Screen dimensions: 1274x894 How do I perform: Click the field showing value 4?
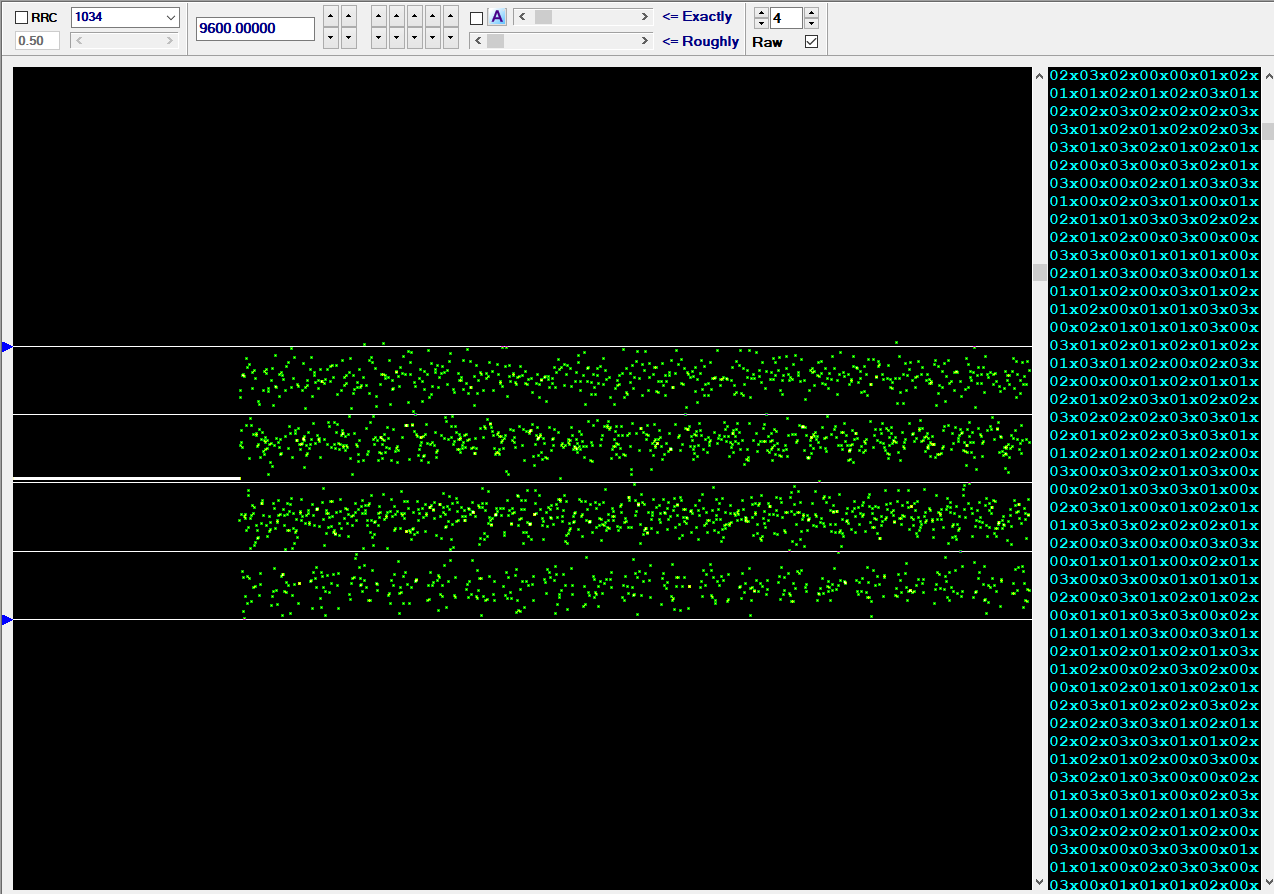tap(786, 18)
